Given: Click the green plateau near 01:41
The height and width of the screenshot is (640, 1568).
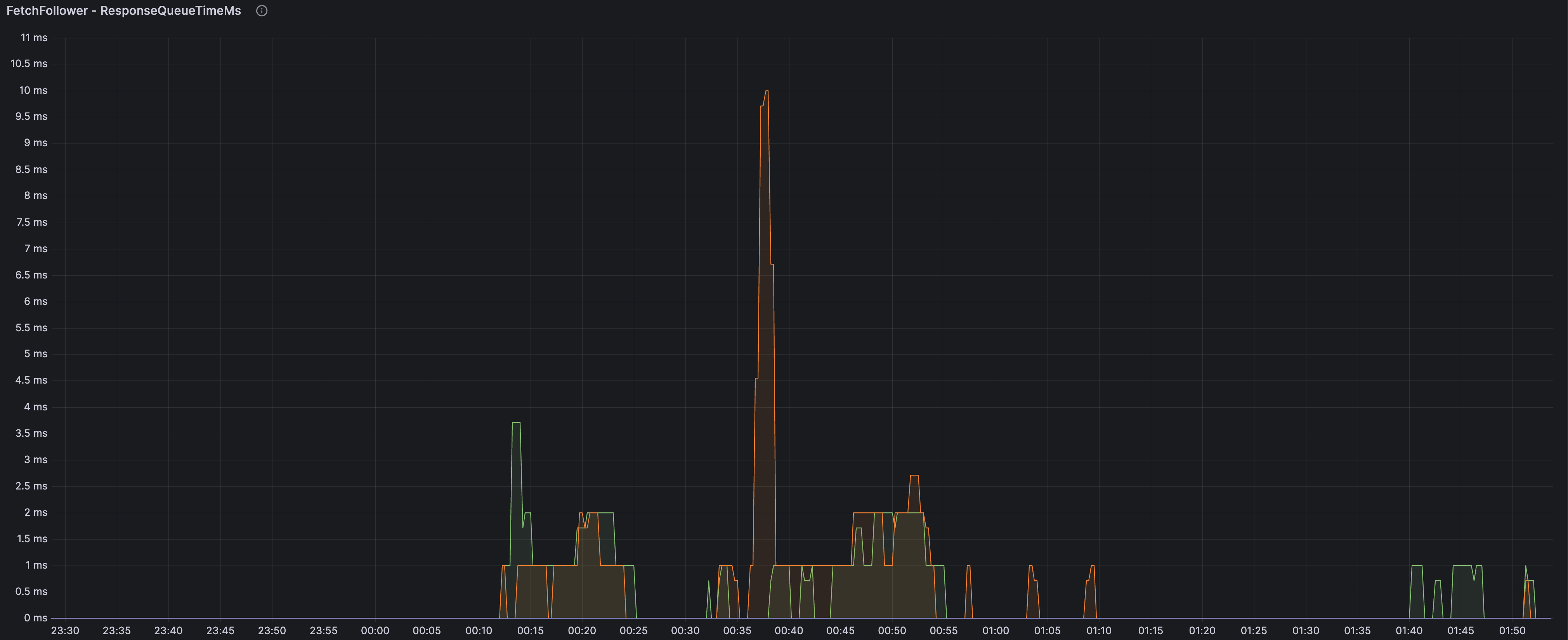Looking at the screenshot, I should coord(1417,566).
